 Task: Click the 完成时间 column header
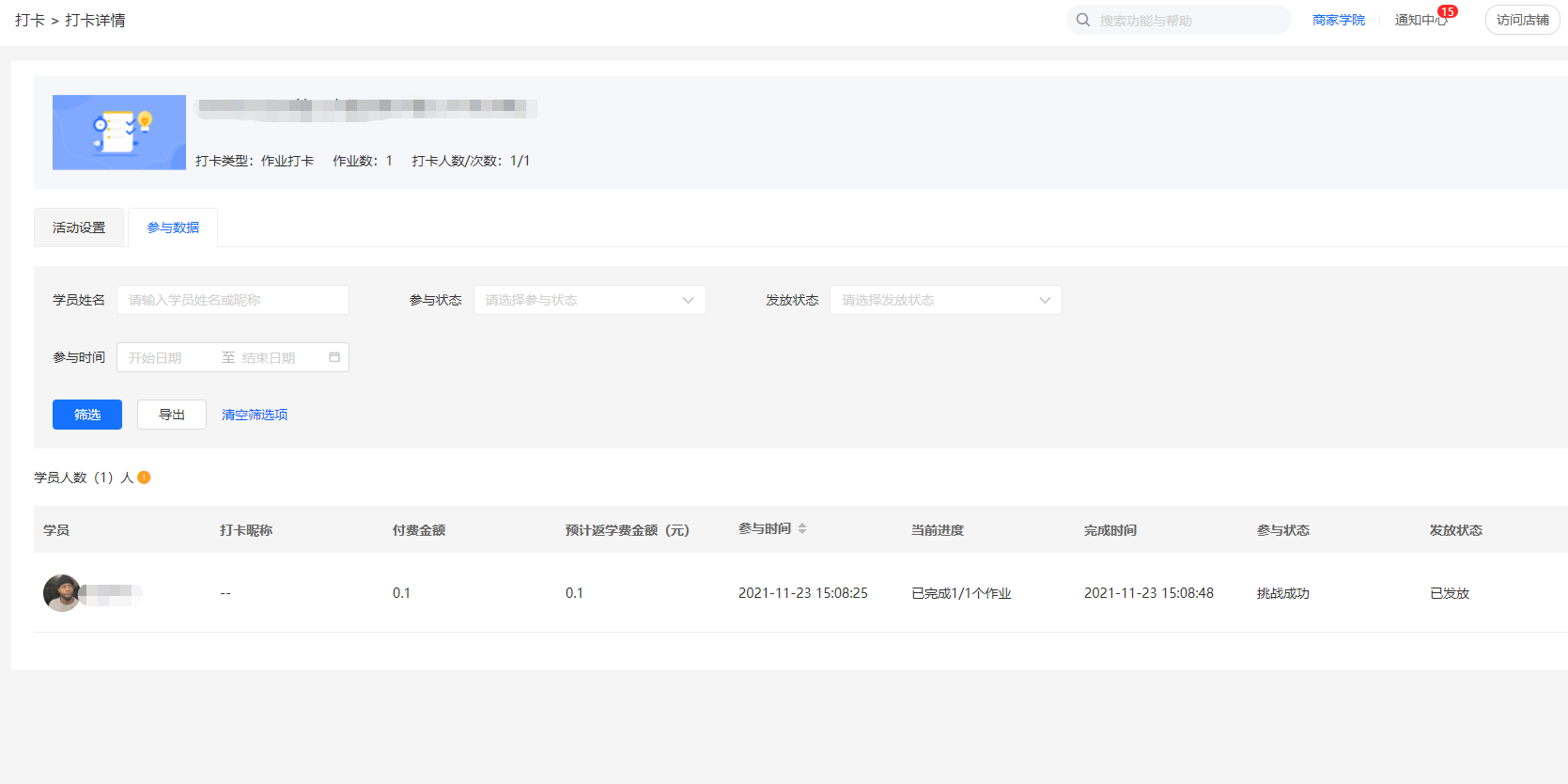pyautogui.click(x=1110, y=530)
